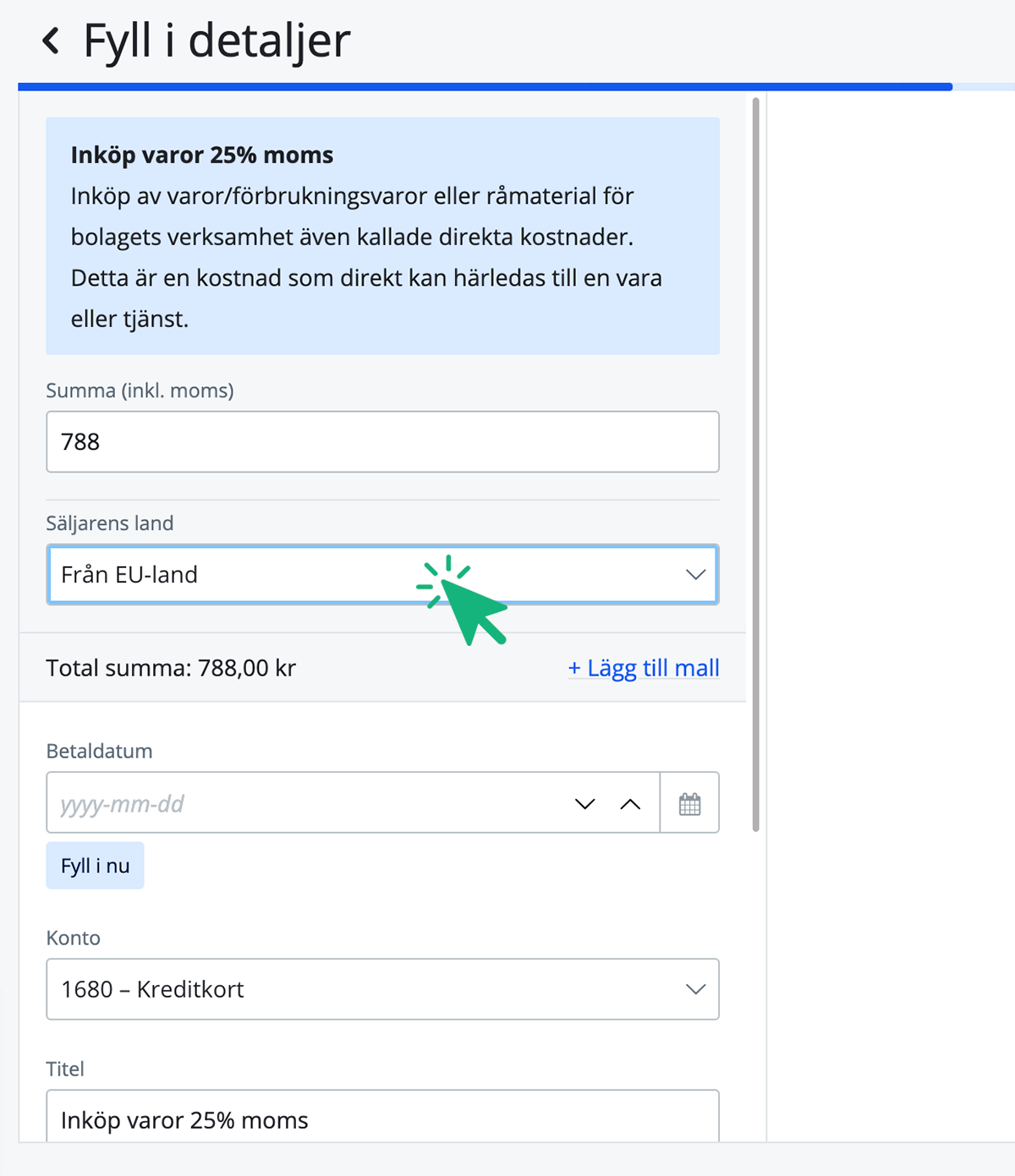Click the Inköp varor 25% moms info heading
The width and height of the screenshot is (1015, 1176).
202,156
